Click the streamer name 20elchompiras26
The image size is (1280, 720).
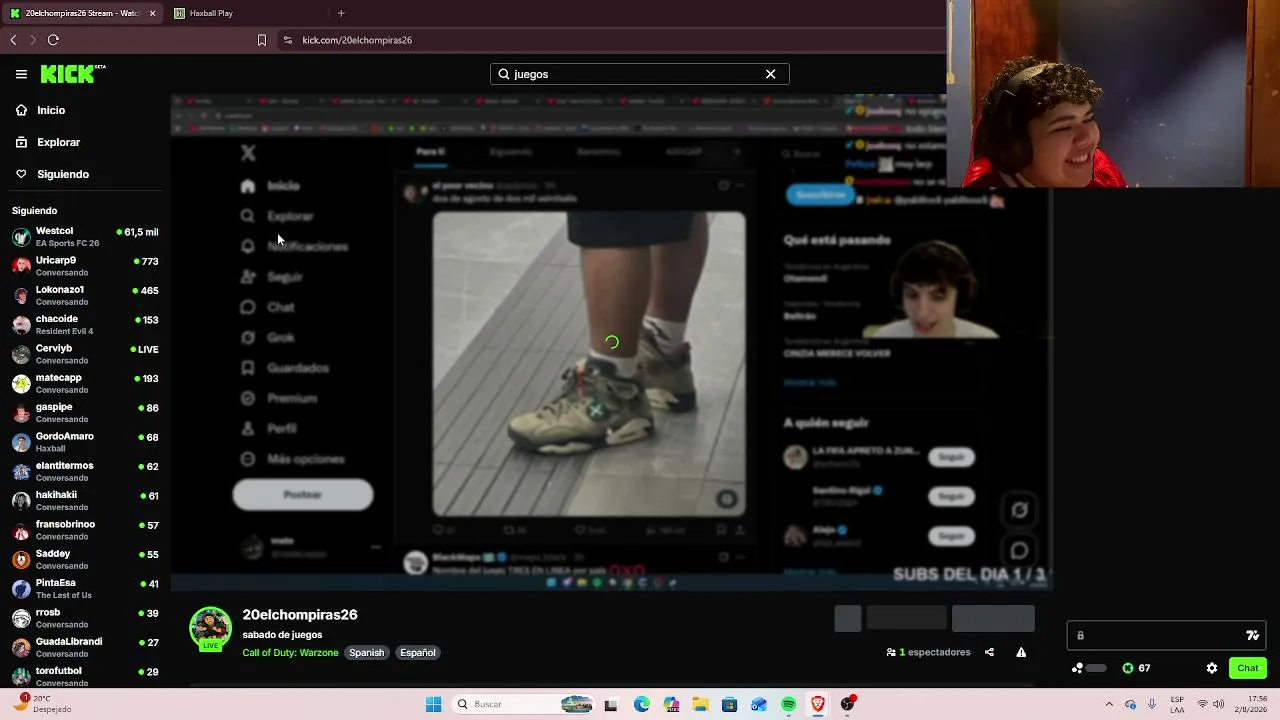click(x=300, y=615)
